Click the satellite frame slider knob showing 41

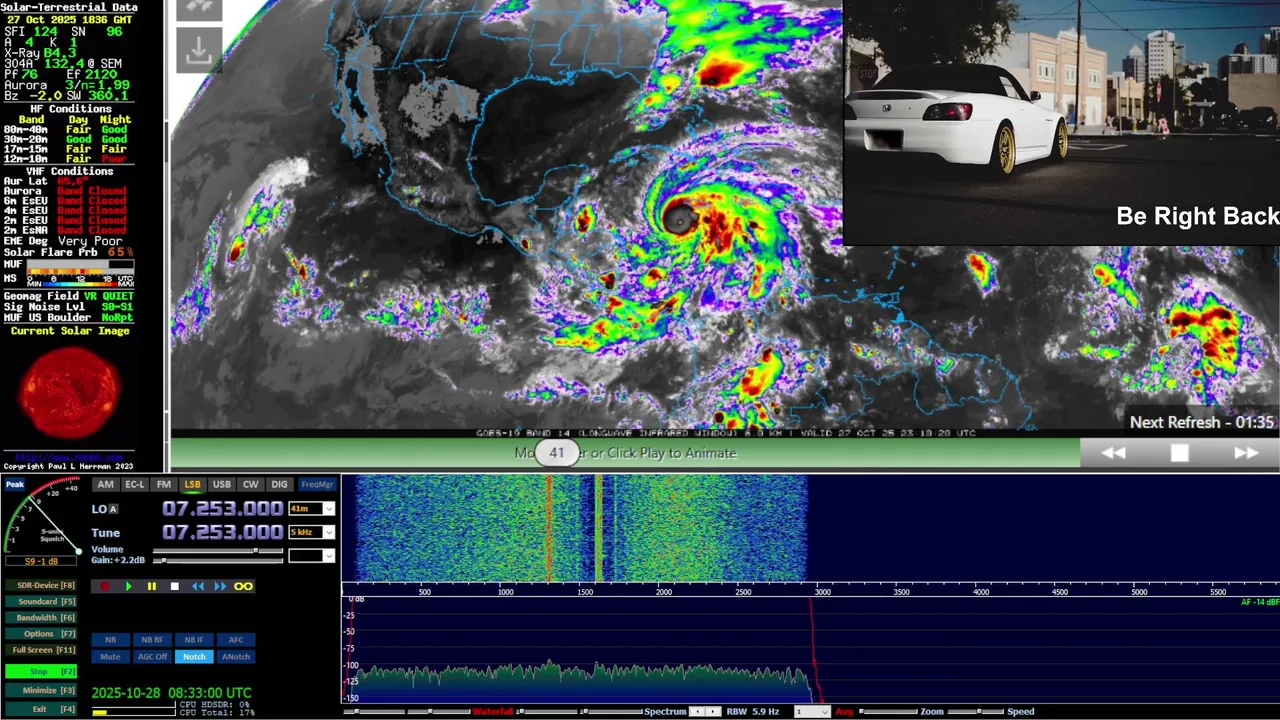(x=557, y=453)
